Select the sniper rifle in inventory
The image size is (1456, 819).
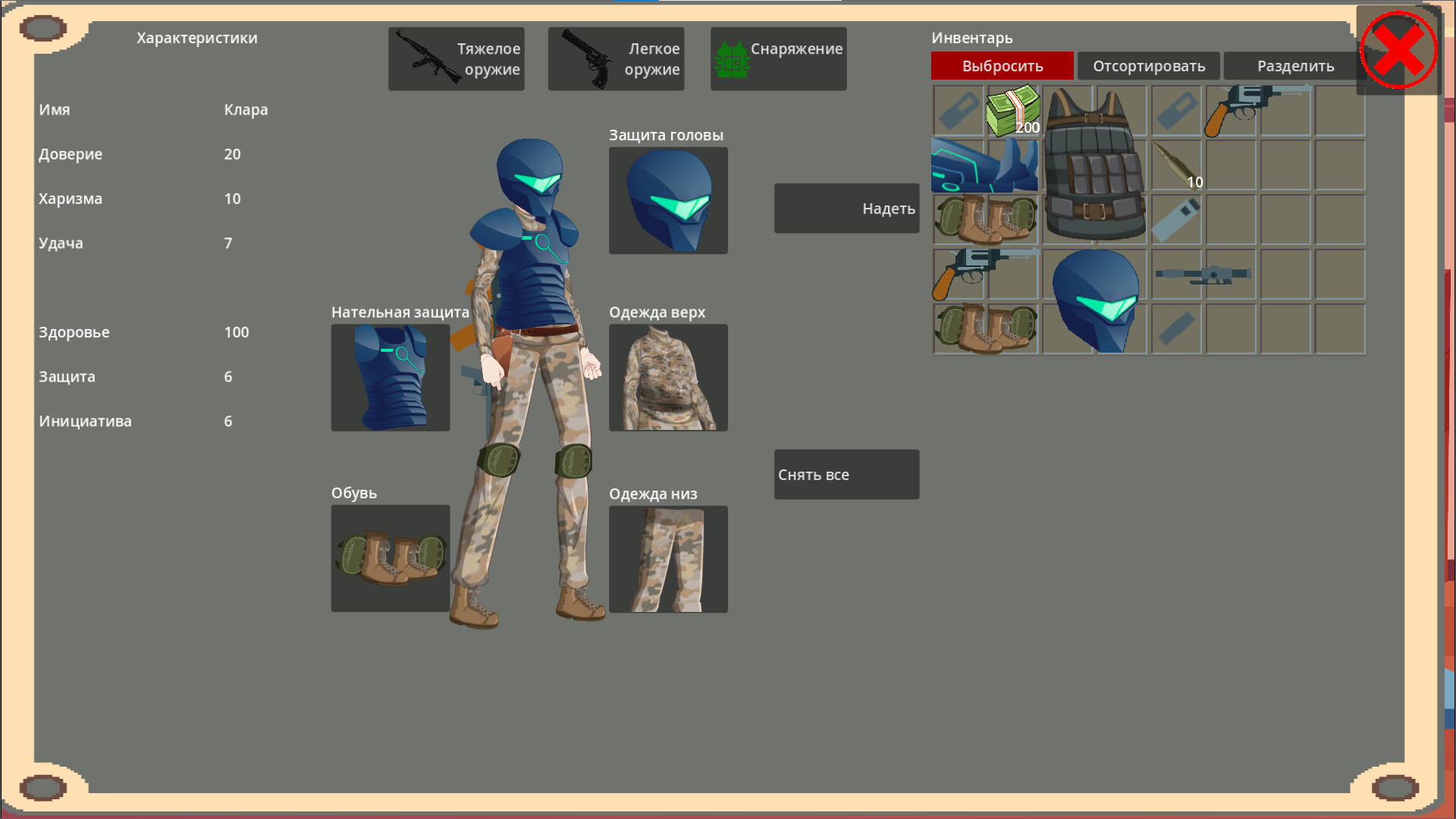pyautogui.click(x=1203, y=275)
